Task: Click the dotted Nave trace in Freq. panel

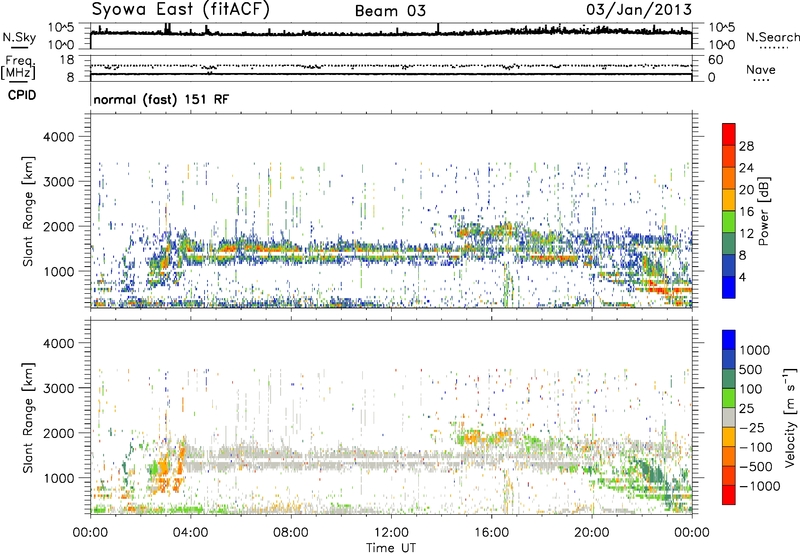Action: pos(391,66)
